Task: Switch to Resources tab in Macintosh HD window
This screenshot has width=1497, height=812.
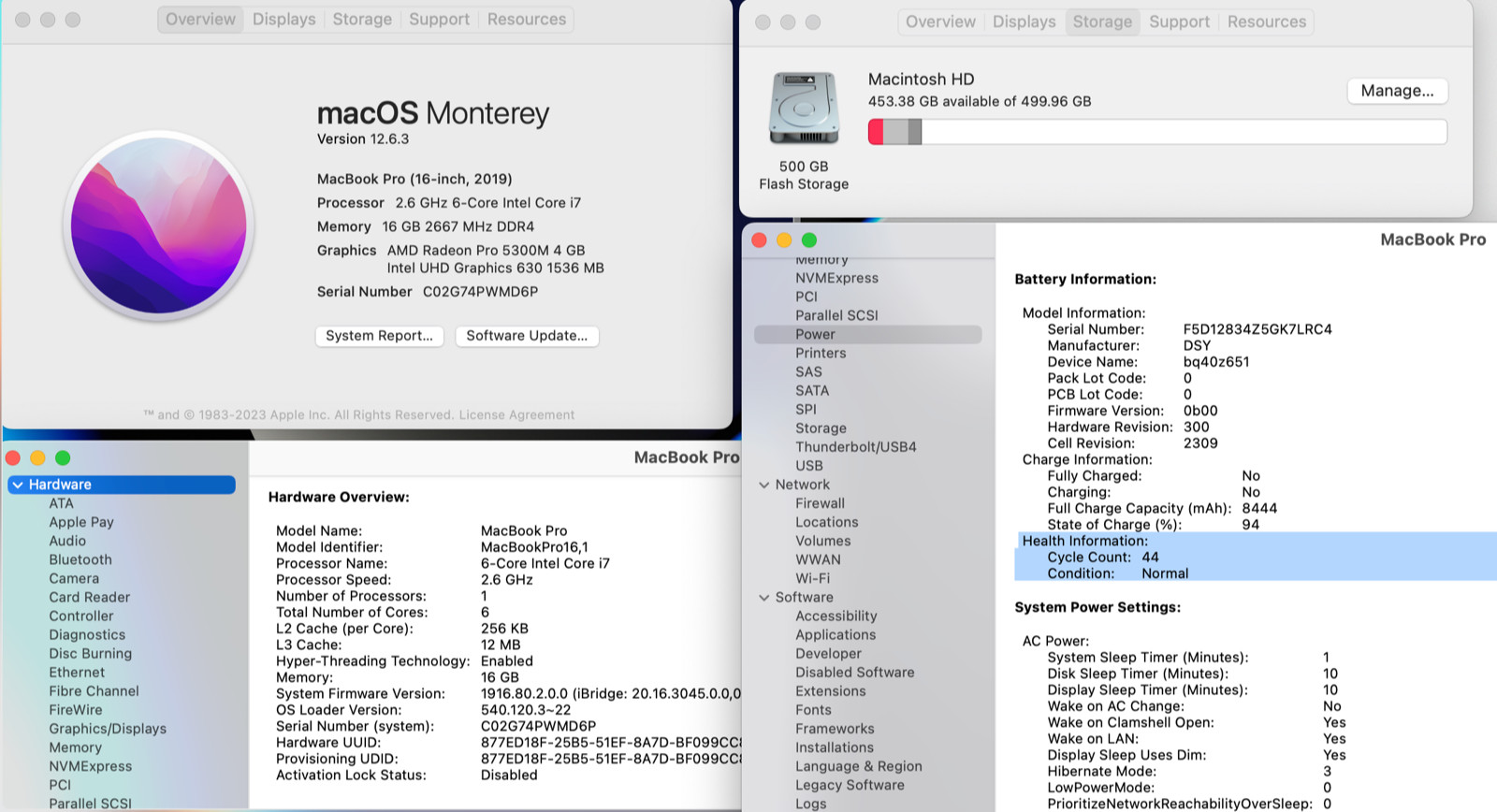Action: point(1267,22)
